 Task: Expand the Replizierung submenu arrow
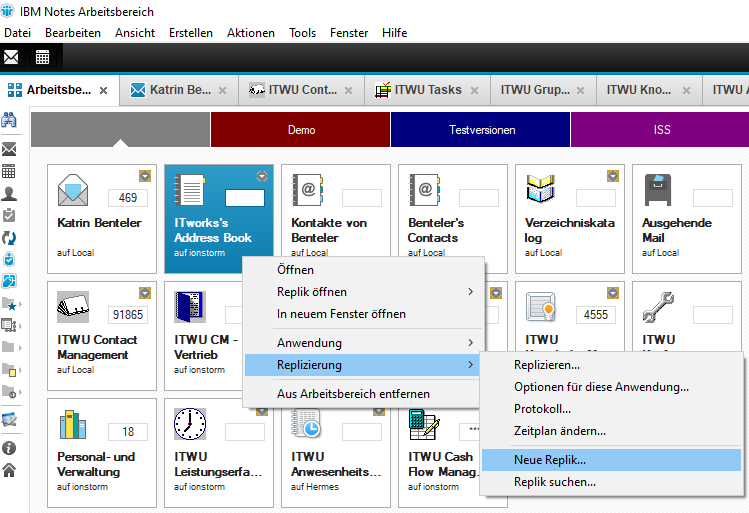(x=471, y=364)
